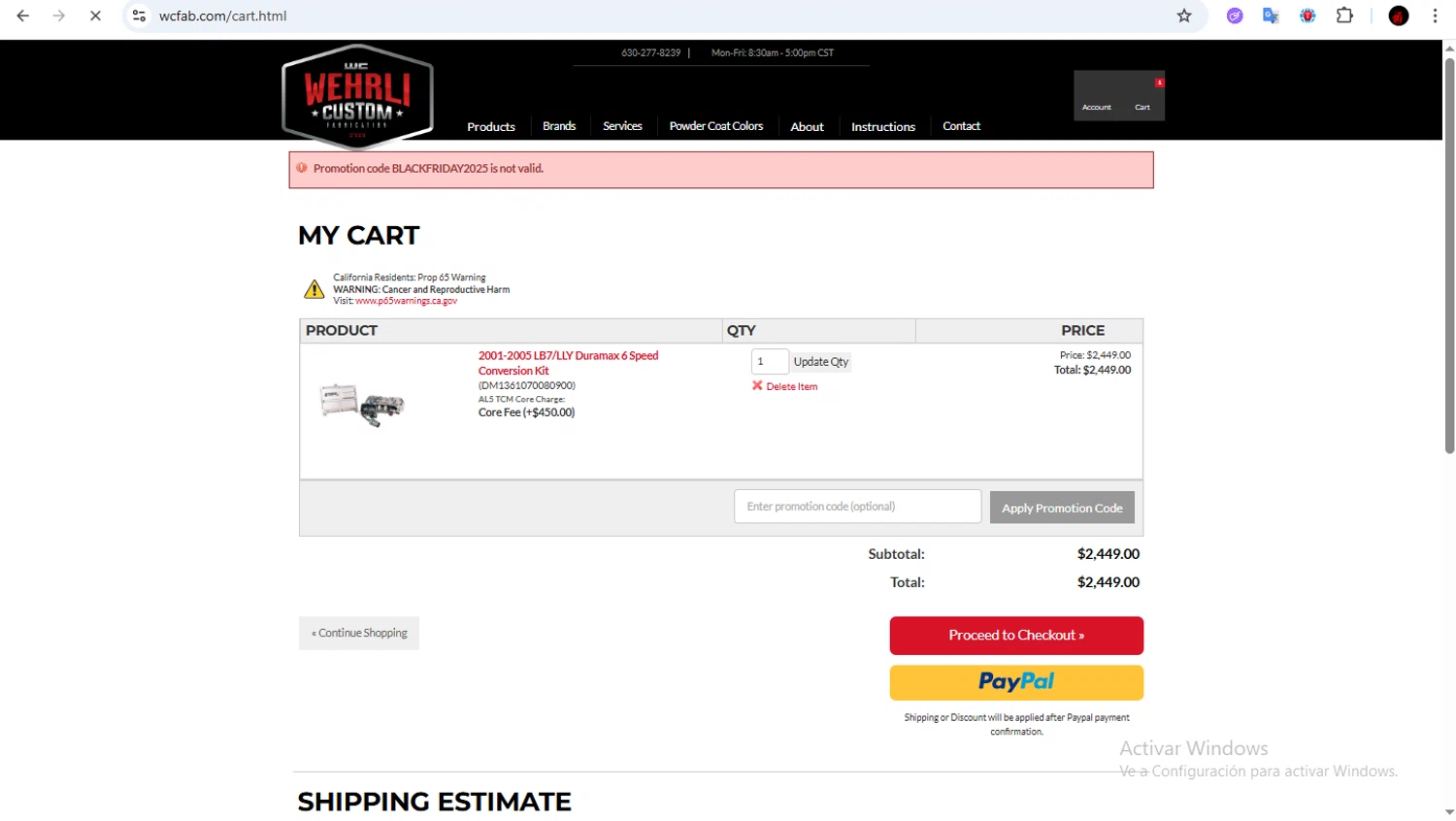Open the Brands menu
Viewport: 1456px width, 821px height.
559,126
